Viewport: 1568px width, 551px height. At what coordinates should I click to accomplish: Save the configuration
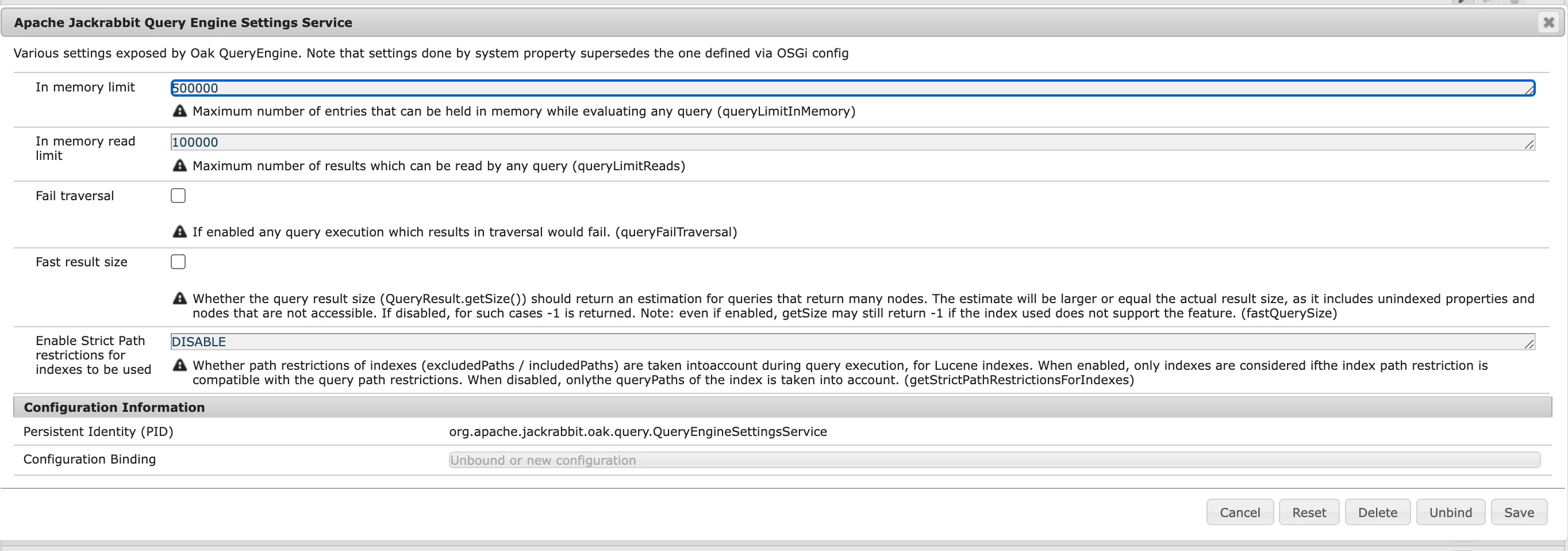pos(1519,512)
